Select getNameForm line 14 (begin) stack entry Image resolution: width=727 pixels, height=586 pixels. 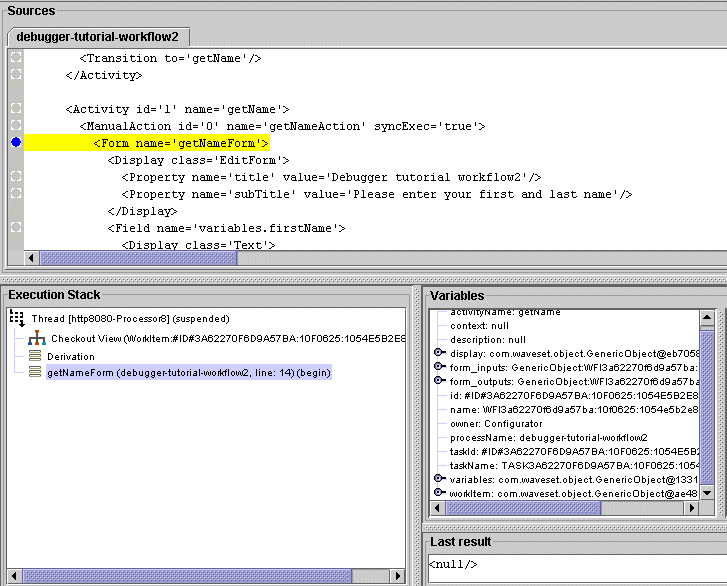[189, 373]
